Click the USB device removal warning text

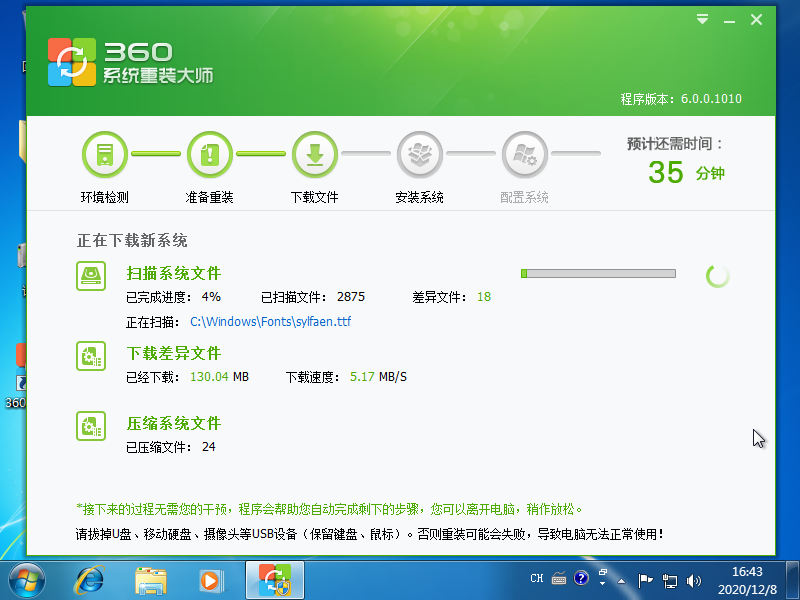point(369,534)
